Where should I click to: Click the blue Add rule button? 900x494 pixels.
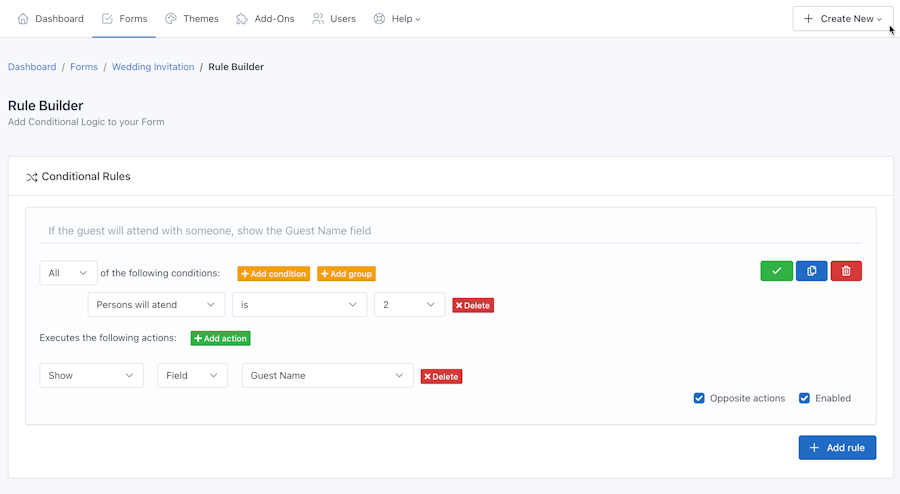837,448
